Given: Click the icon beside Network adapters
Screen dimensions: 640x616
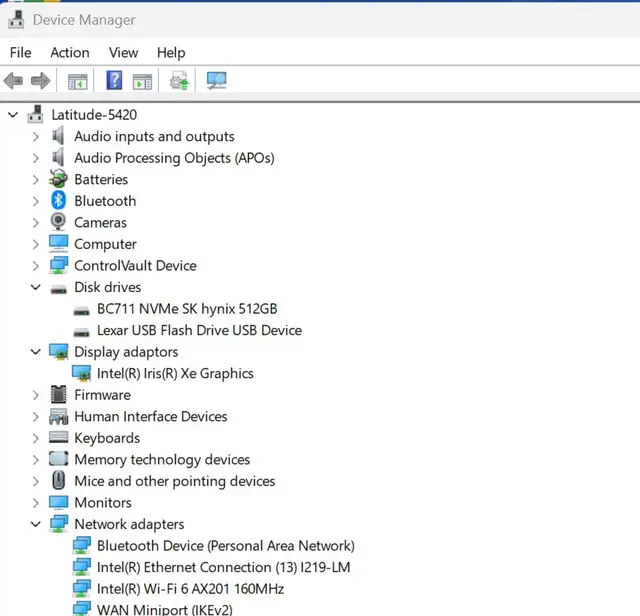Looking at the screenshot, I should point(58,524).
